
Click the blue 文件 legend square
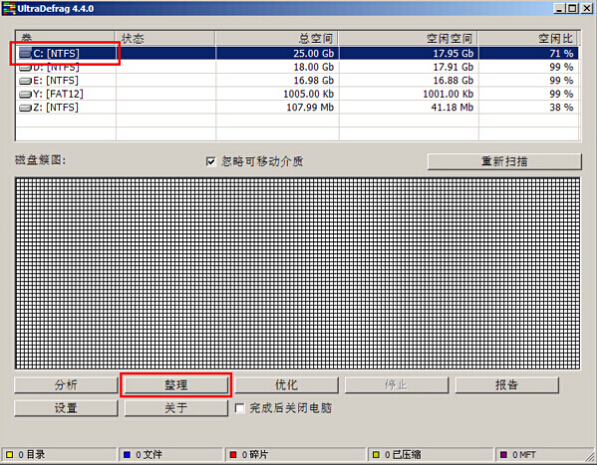127,454
